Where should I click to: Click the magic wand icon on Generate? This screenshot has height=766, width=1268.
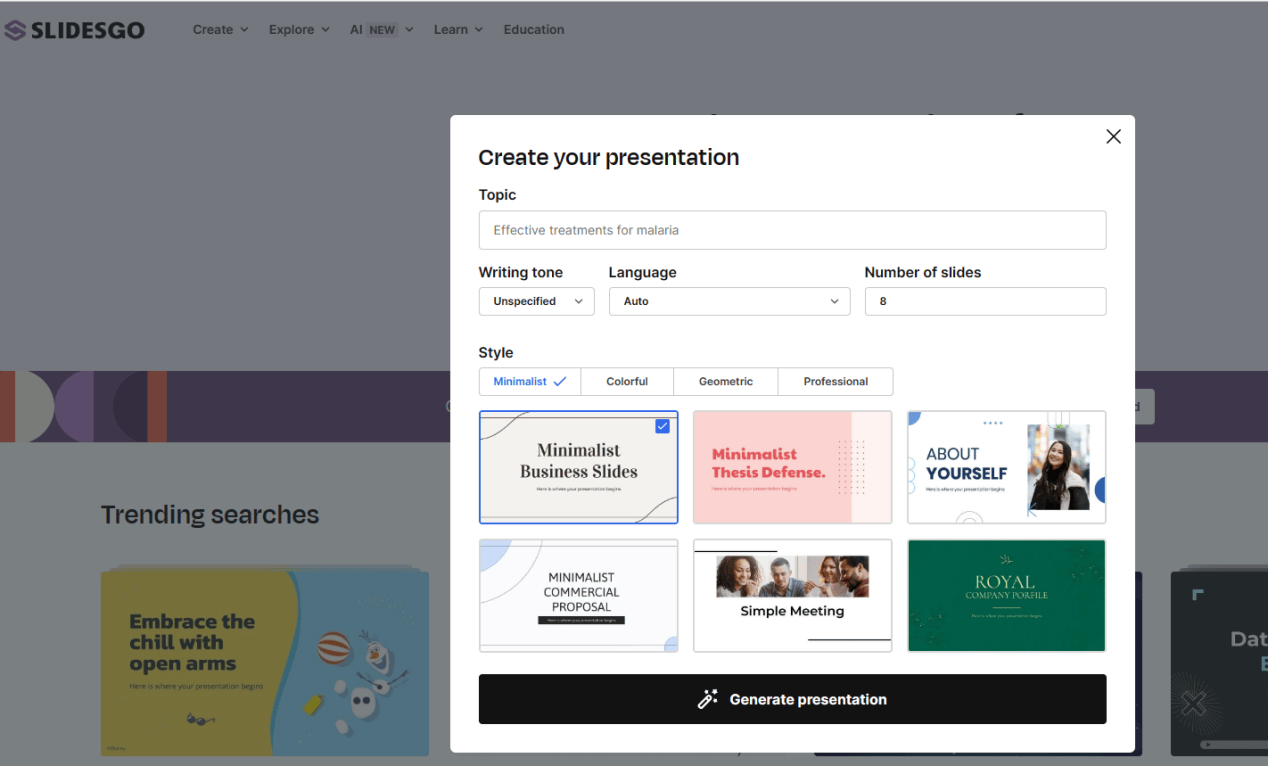[708, 699]
